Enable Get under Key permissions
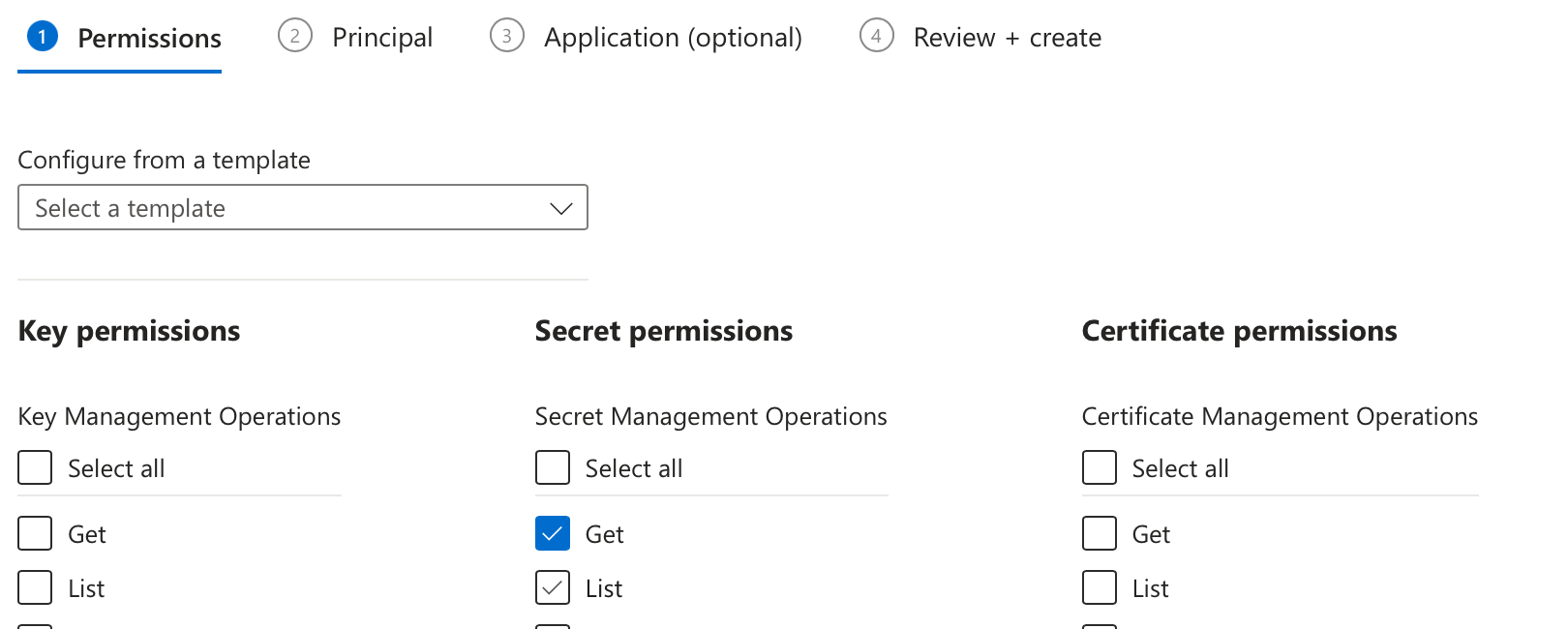Image resolution: width=1568 pixels, height=629 pixels. (x=36, y=534)
